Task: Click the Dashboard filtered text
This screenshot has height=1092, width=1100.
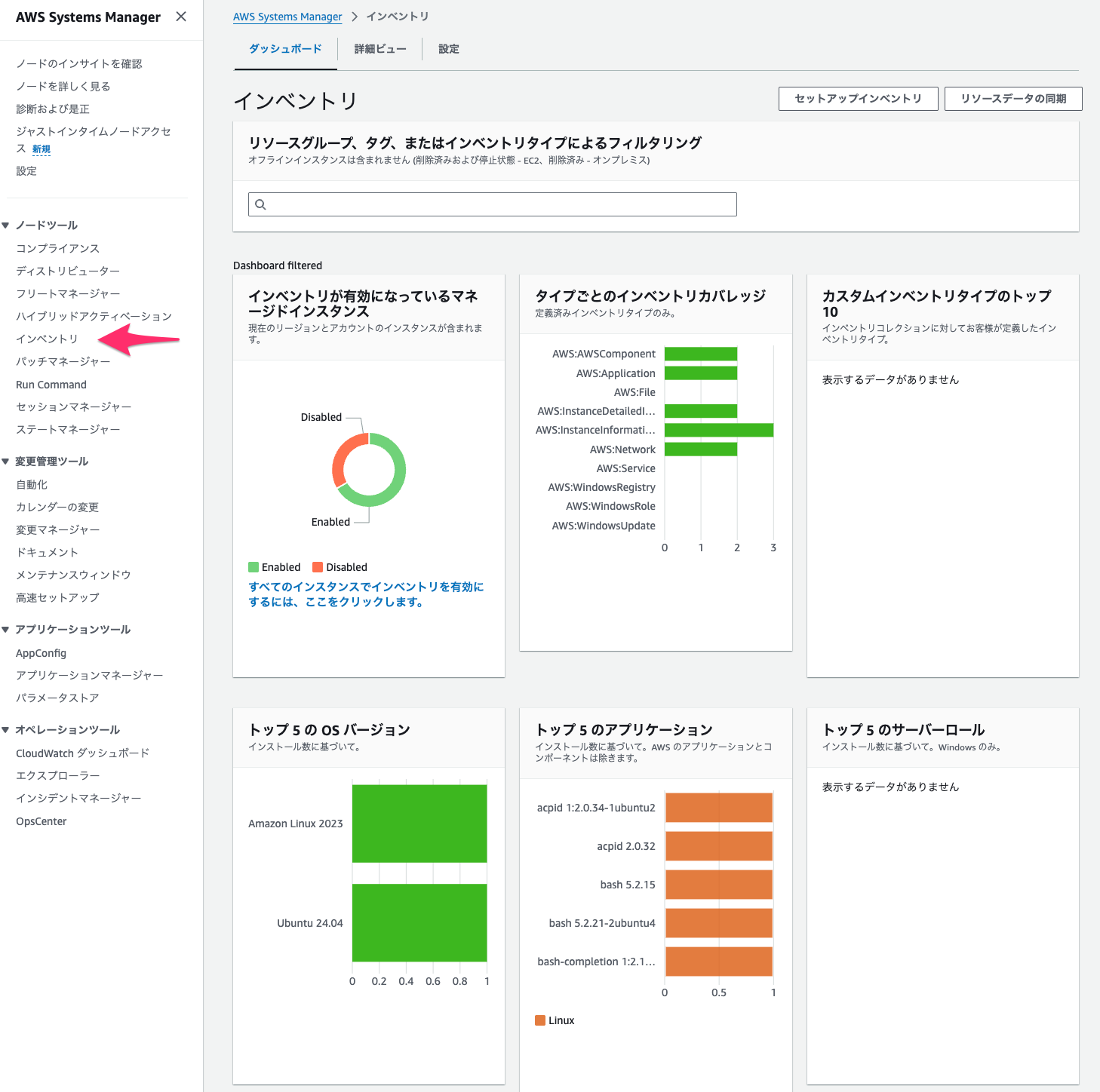Action: (x=278, y=265)
